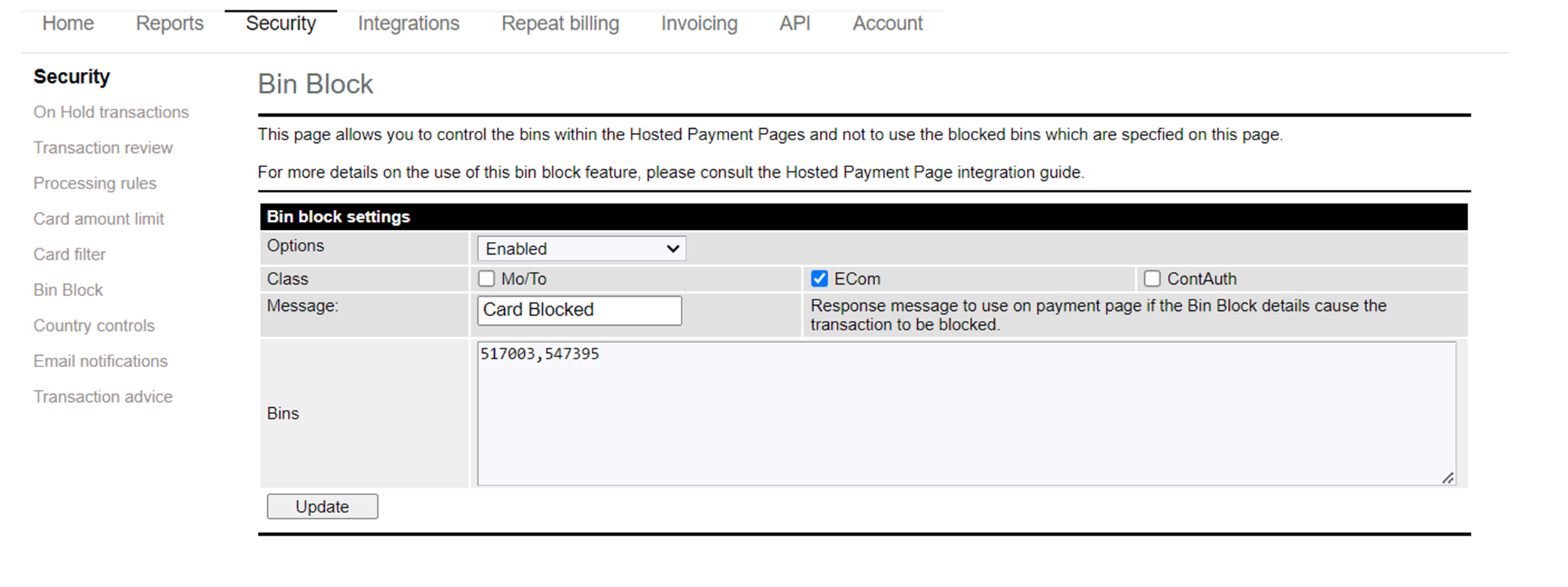The height and width of the screenshot is (587, 1568).
Task: Select the Security tab
Action: point(281,23)
